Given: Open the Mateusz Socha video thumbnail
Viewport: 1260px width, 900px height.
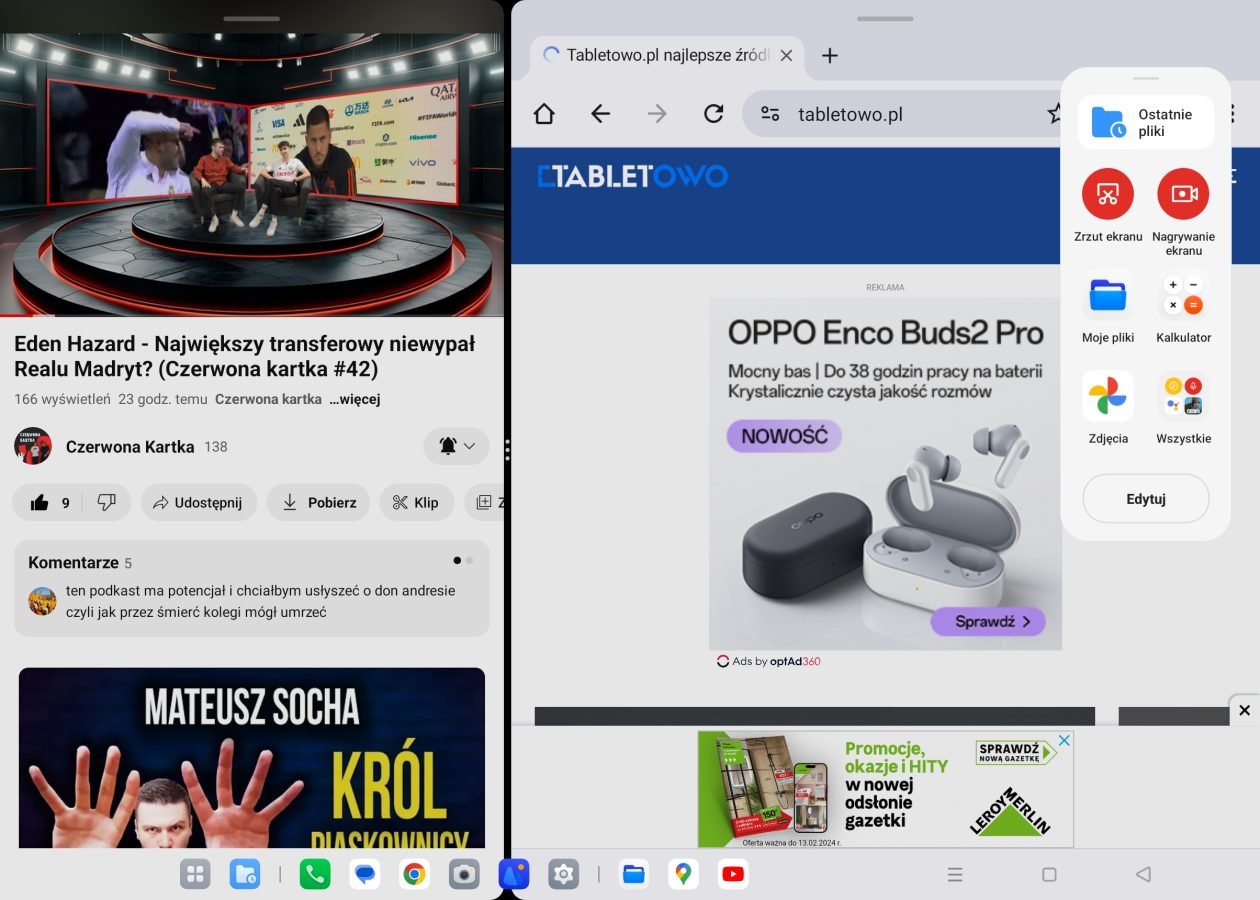Looking at the screenshot, I should click(x=252, y=758).
